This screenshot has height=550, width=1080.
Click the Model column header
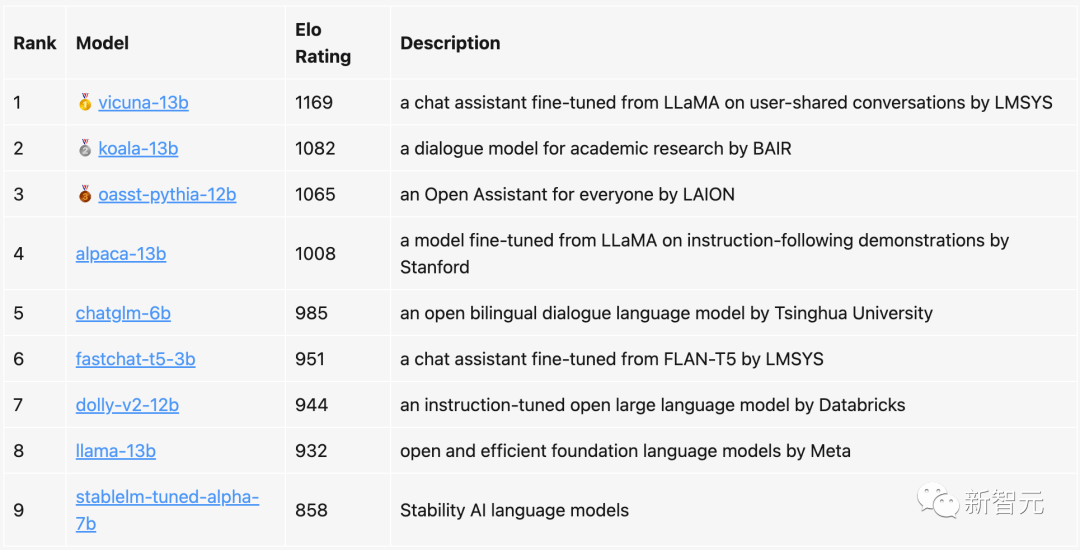103,43
